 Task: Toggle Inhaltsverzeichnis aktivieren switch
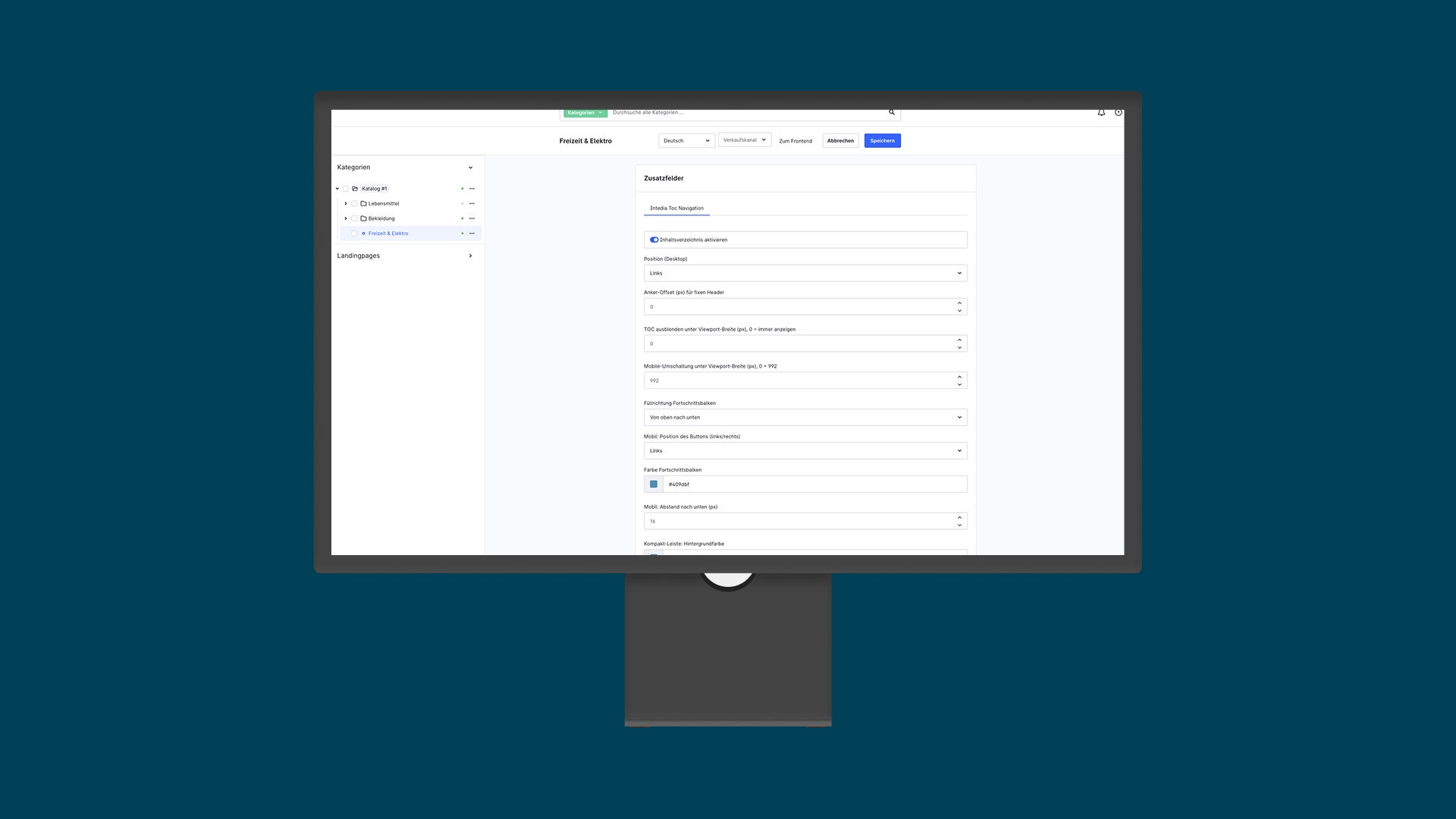[x=654, y=240]
